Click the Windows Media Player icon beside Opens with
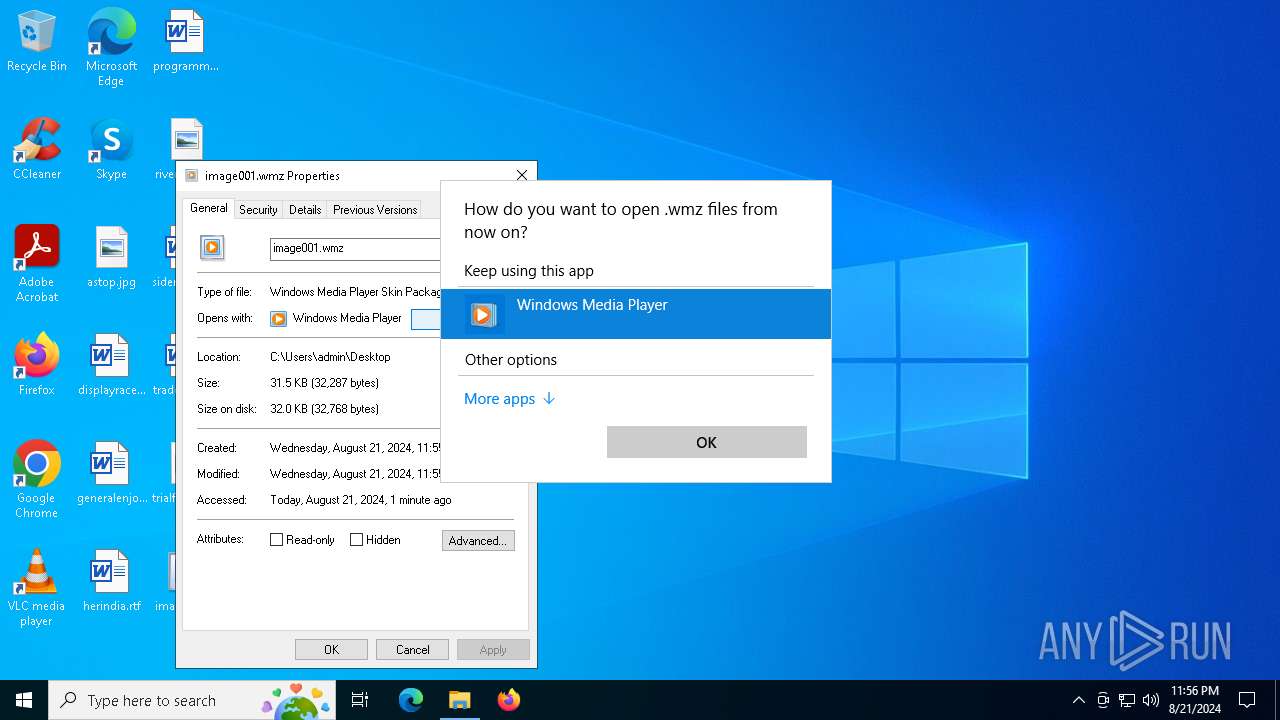Viewport: 1280px width, 720px height. [279, 318]
